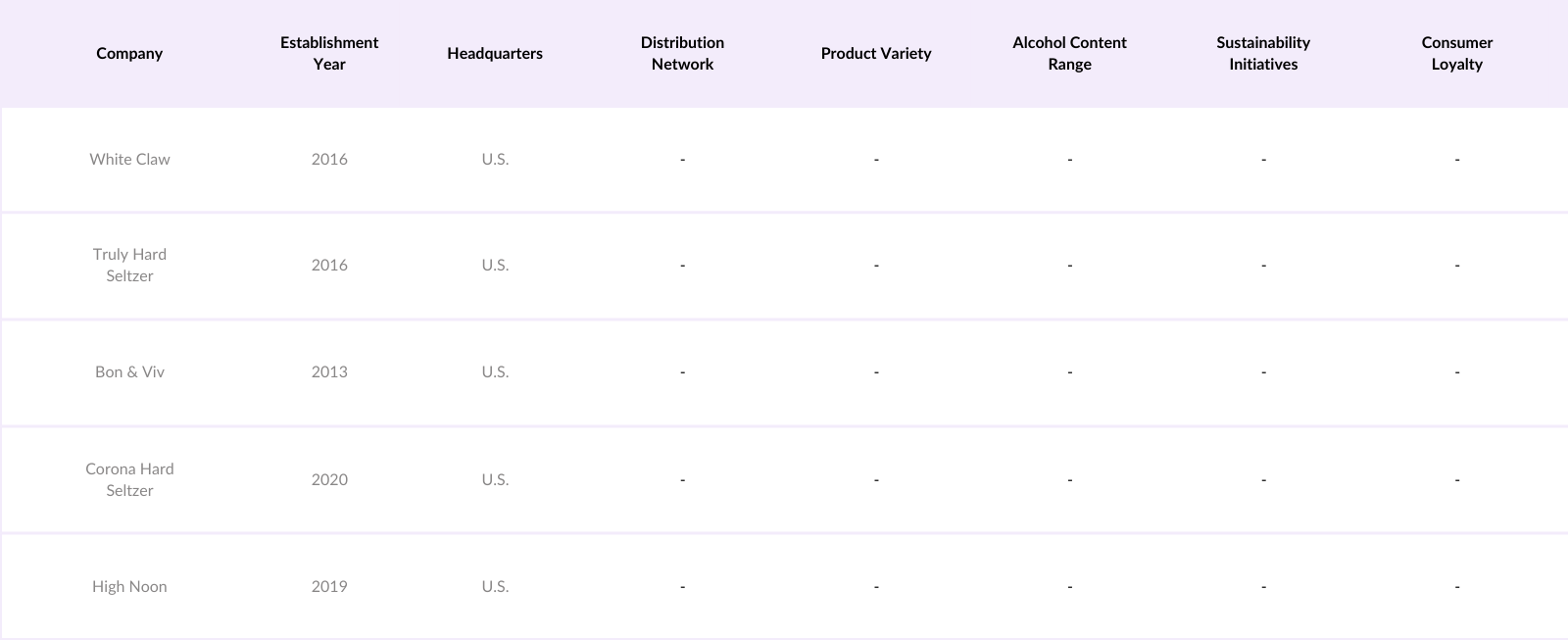Click the Sustainability Initiatives header
Viewport: 1568px width, 640px height.
(1263, 53)
